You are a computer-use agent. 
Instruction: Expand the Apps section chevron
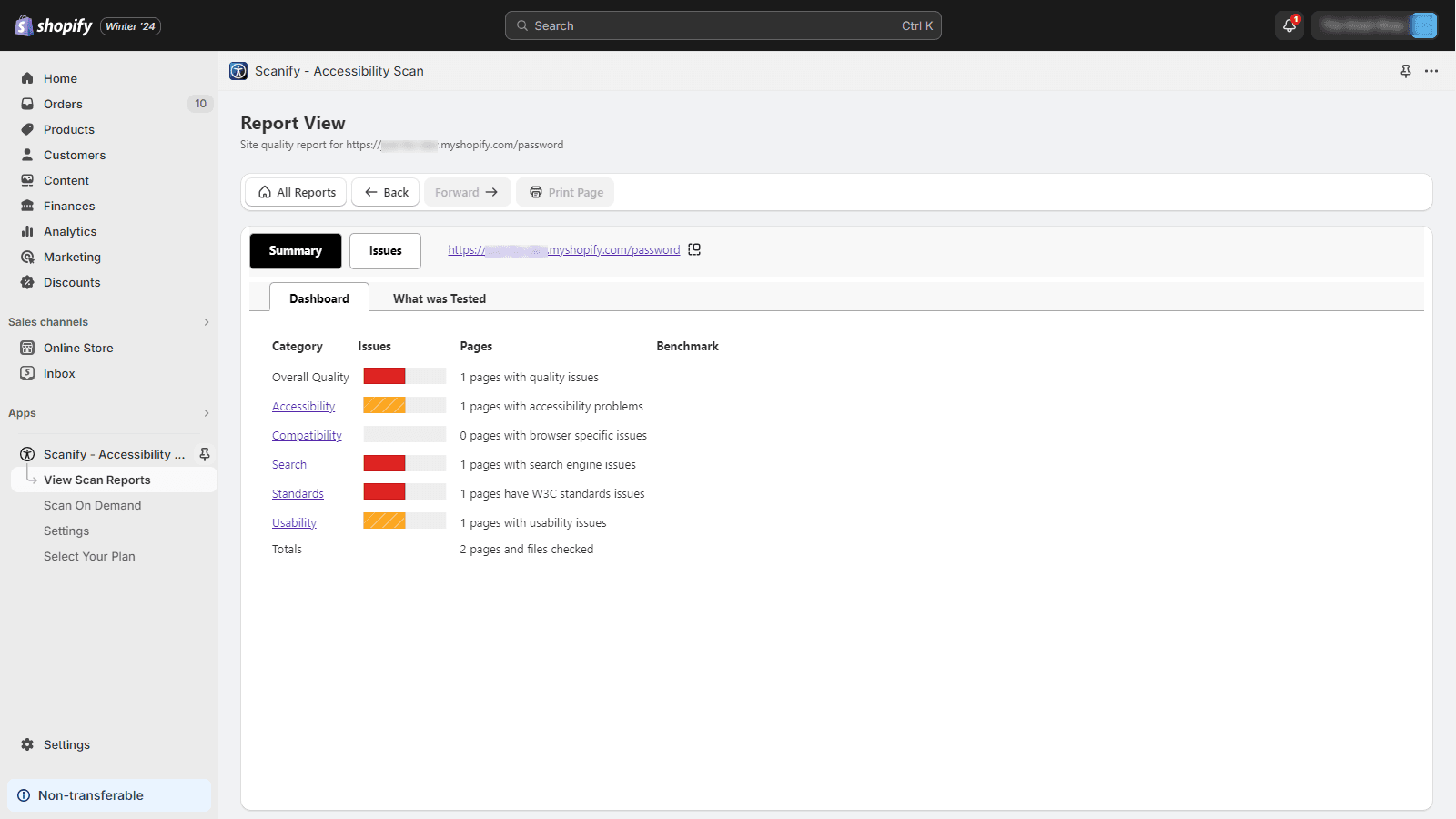pos(207,413)
